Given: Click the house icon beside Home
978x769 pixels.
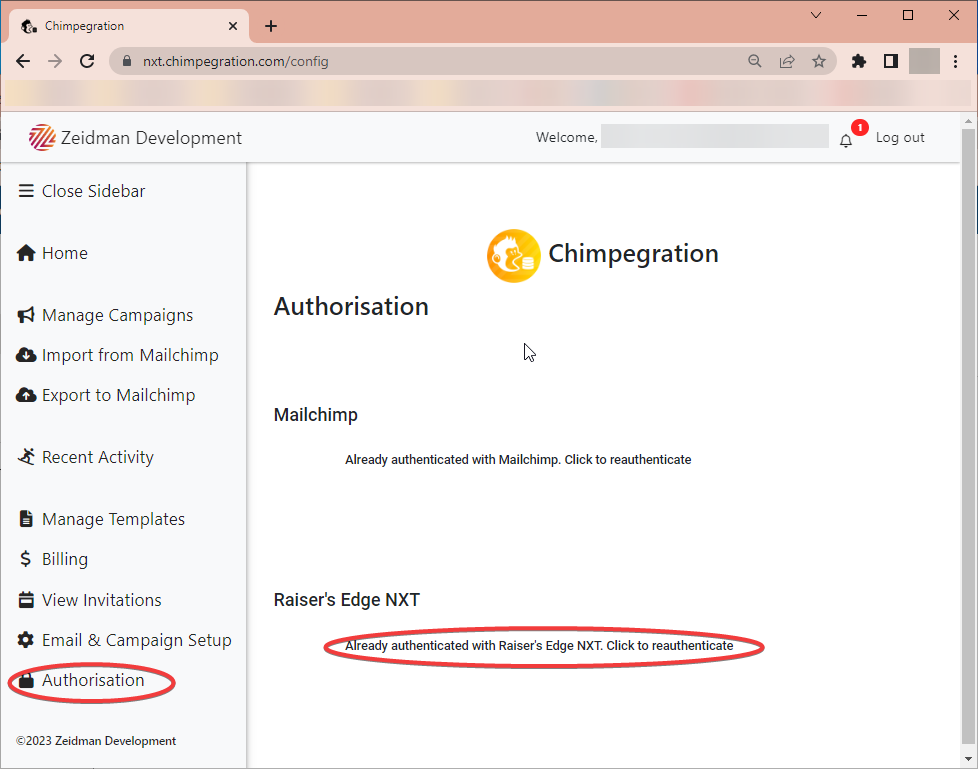Looking at the screenshot, I should [26, 253].
